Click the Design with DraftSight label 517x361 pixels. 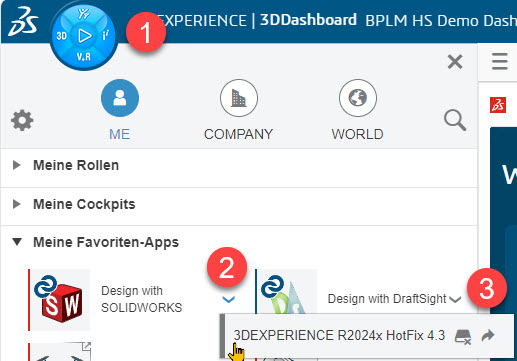coord(387,299)
